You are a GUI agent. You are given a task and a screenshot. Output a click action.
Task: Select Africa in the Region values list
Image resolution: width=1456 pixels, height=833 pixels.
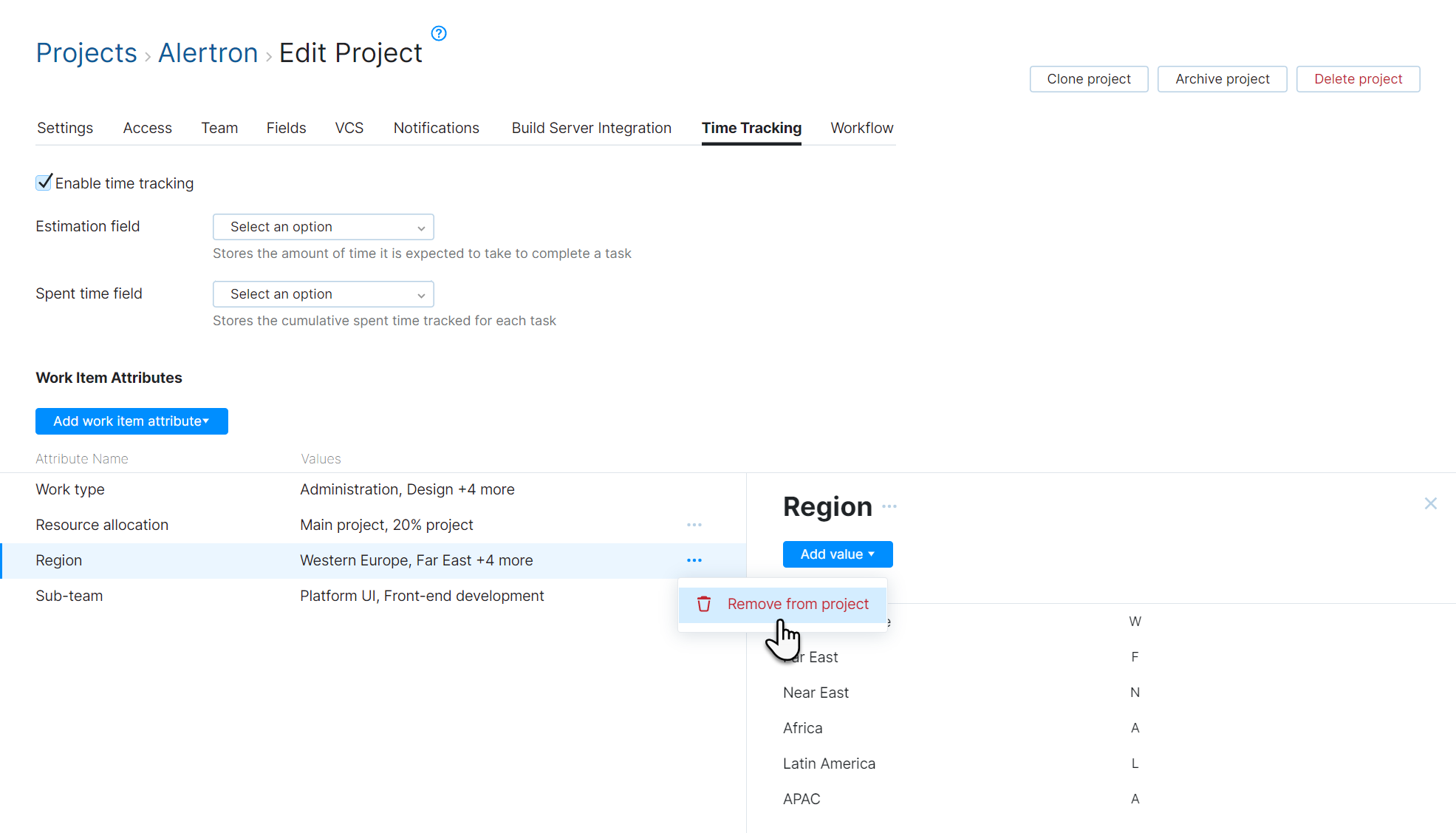click(802, 727)
